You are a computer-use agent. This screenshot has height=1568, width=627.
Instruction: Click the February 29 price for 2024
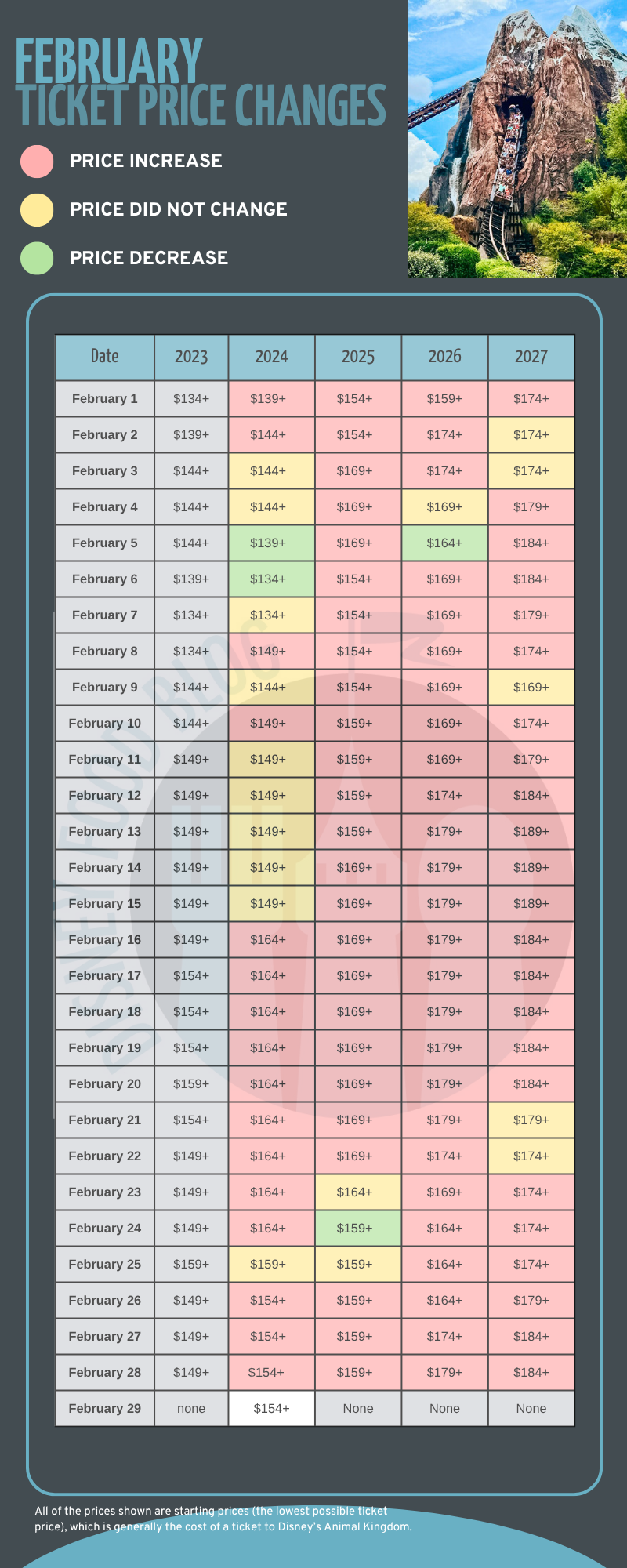click(x=271, y=1408)
